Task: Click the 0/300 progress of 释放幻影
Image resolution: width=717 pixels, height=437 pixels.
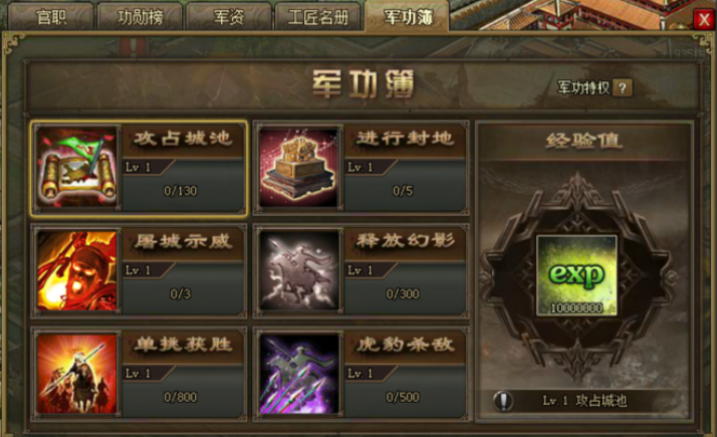Action: click(x=403, y=293)
